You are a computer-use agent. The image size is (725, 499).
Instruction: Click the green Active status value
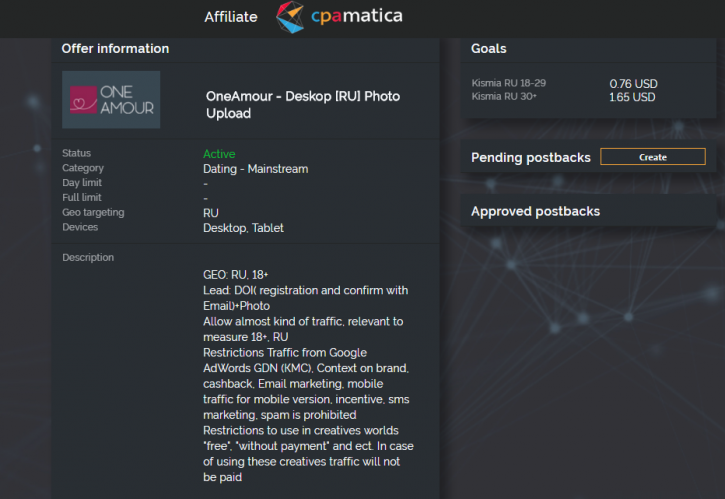point(219,154)
